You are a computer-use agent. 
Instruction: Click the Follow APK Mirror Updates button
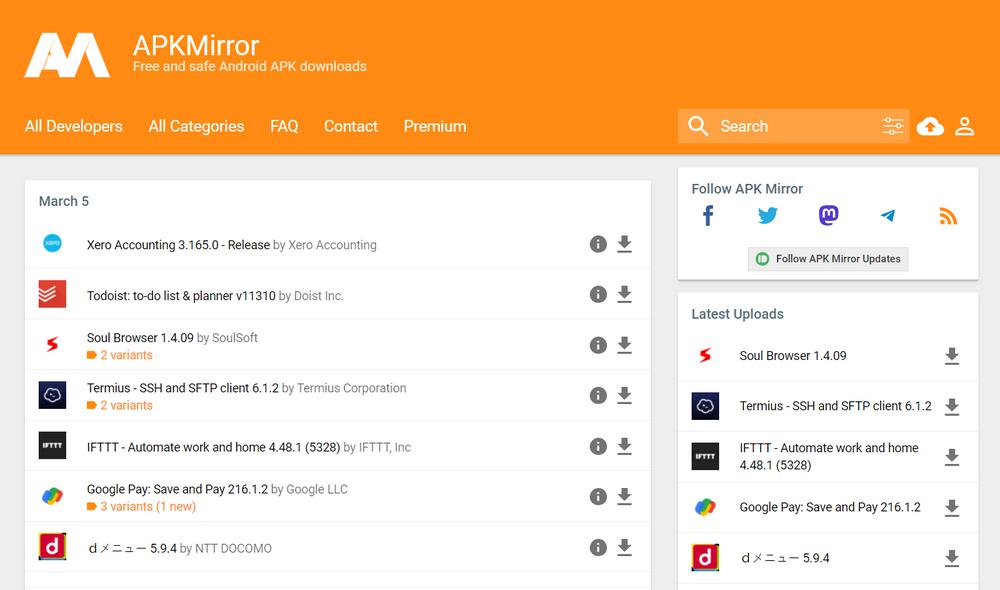(828, 258)
